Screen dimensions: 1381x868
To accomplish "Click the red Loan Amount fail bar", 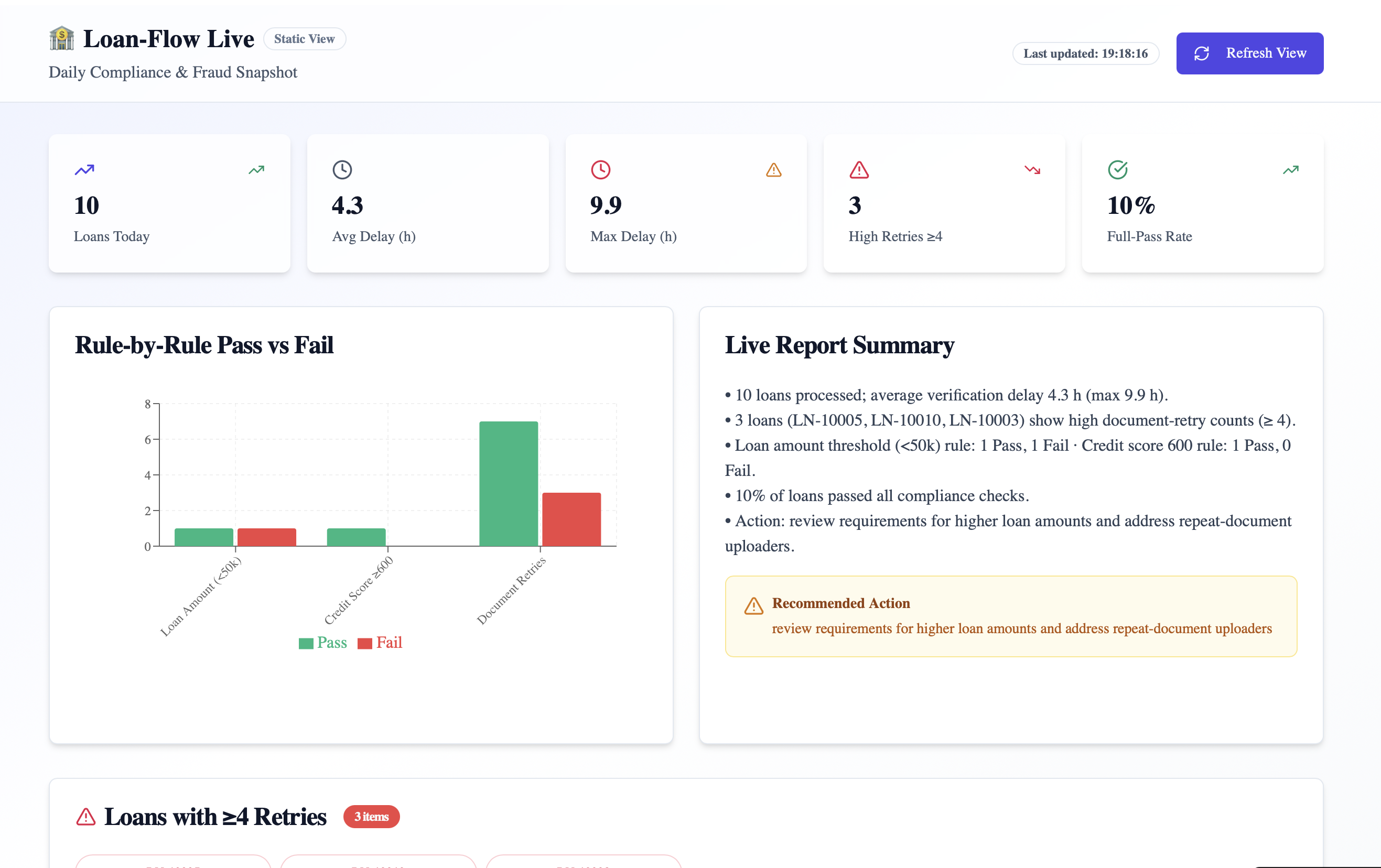I will click(x=266, y=536).
